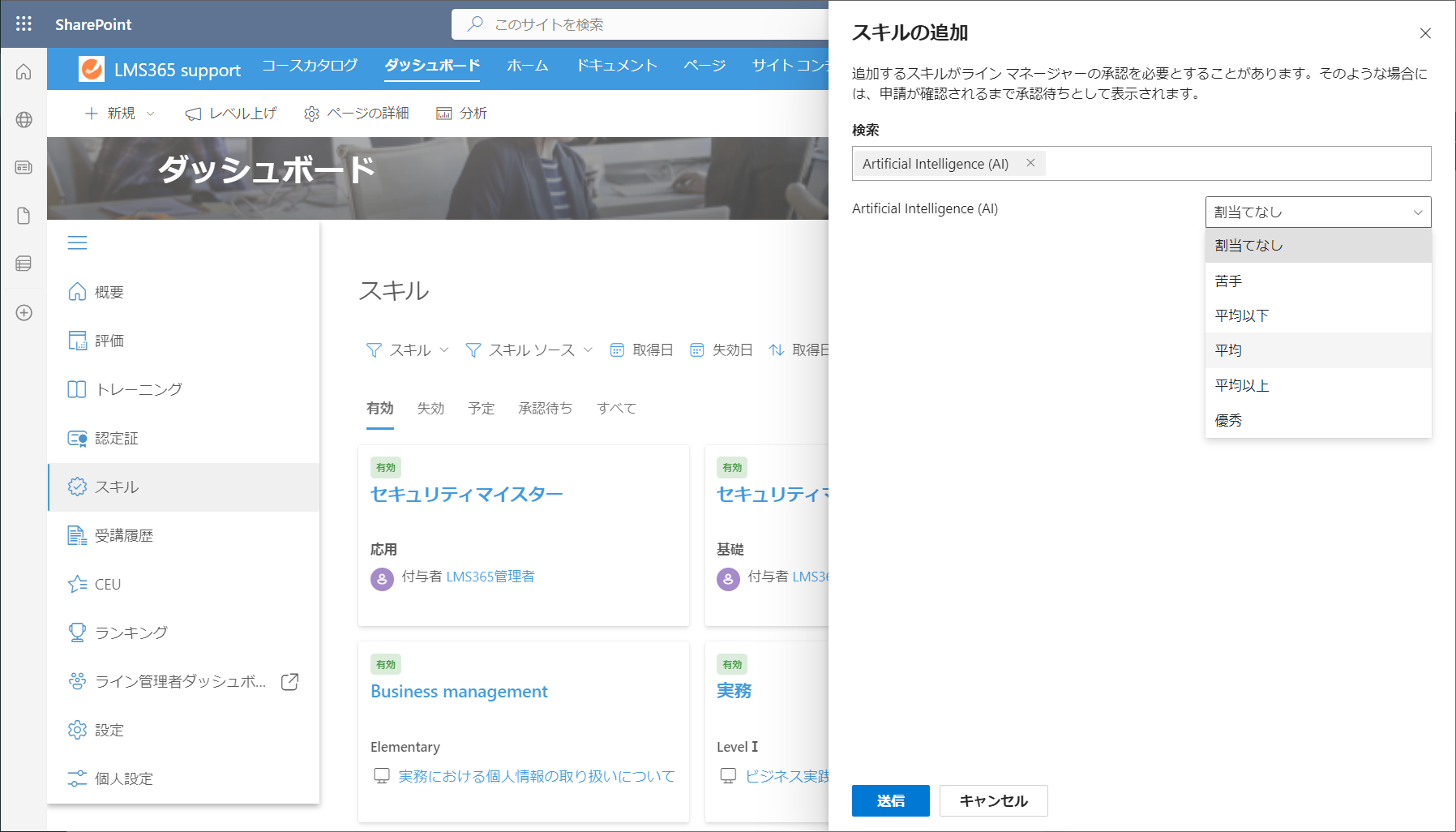Viewport: 1456px width, 832px height.
Task: Open 分析 from the toolbar
Action: pyautogui.click(x=461, y=114)
